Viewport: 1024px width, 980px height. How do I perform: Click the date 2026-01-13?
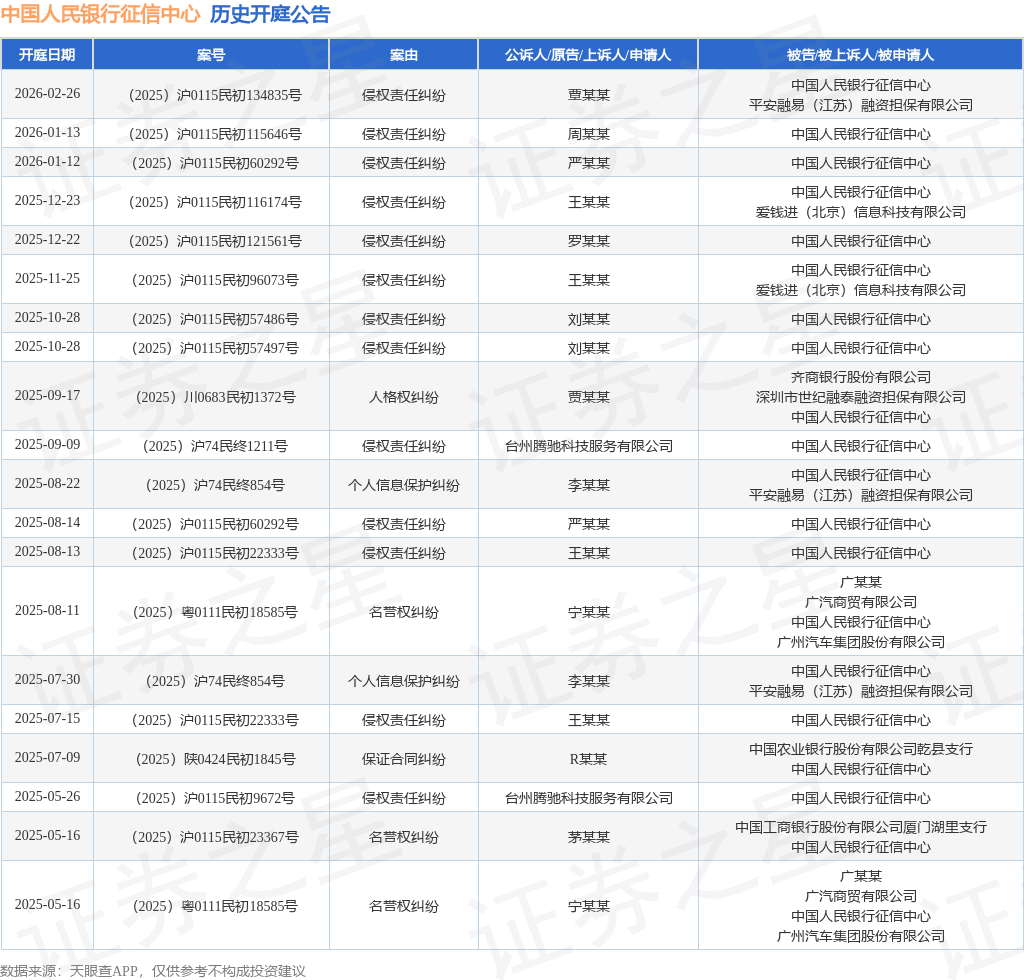pyautogui.click(x=47, y=133)
